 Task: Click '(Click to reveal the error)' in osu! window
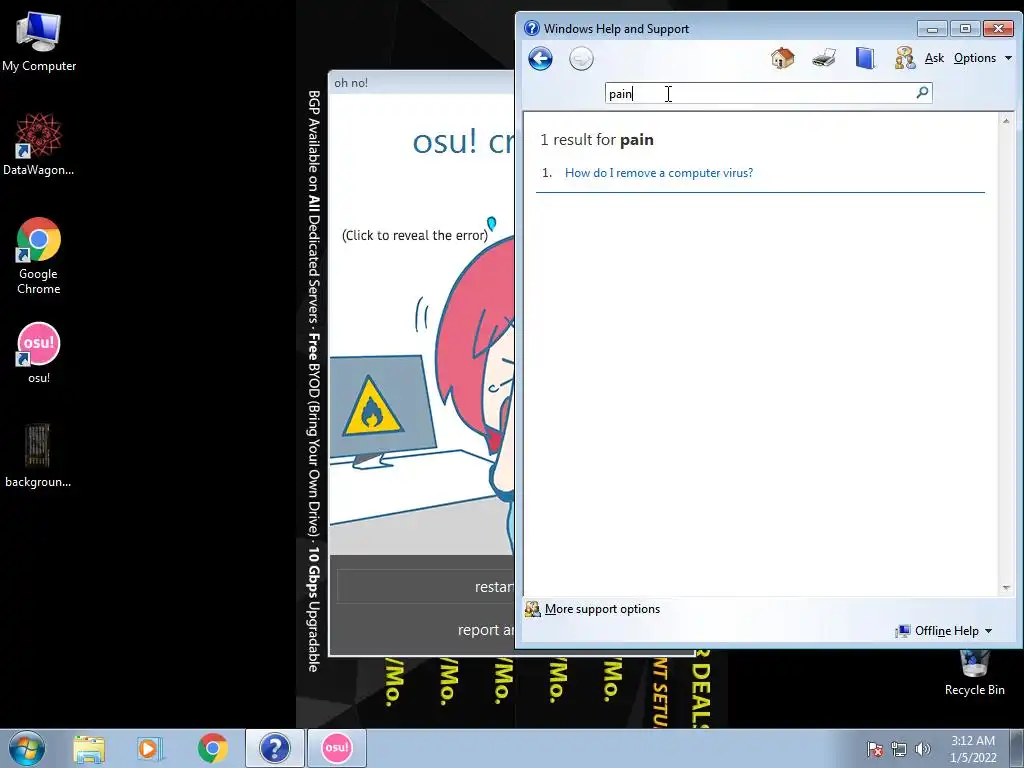point(415,236)
